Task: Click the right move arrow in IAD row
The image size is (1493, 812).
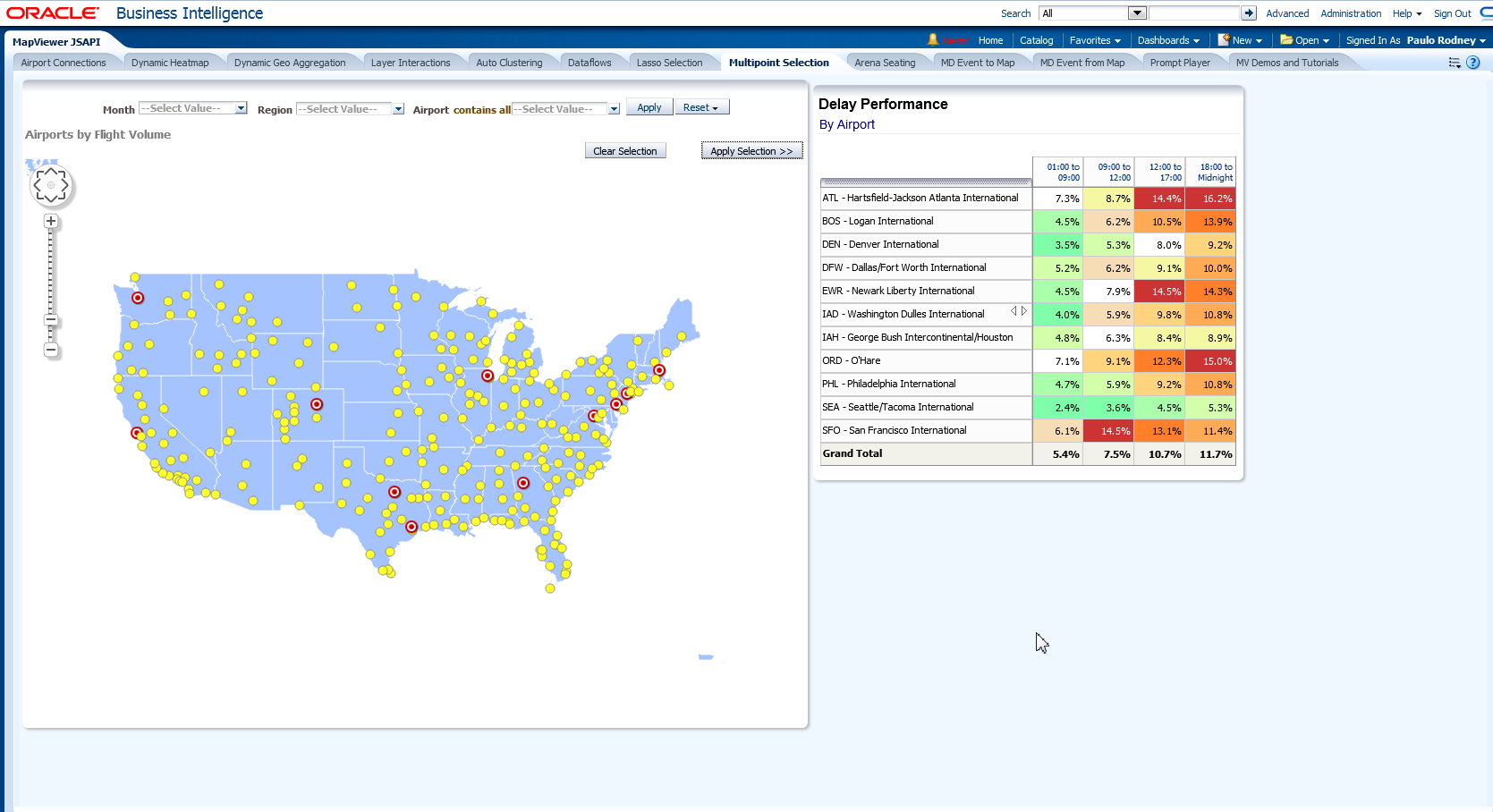Action: click(1024, 311)
